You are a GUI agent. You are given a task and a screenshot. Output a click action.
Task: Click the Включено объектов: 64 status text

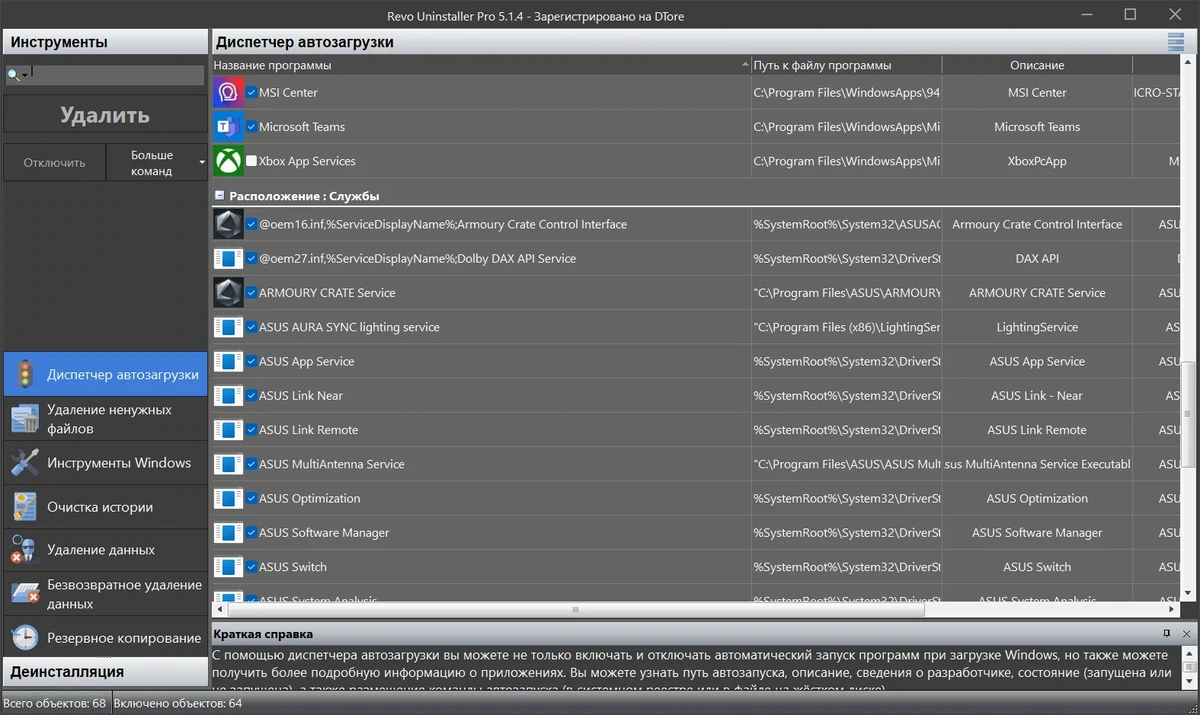click(176, 704)
